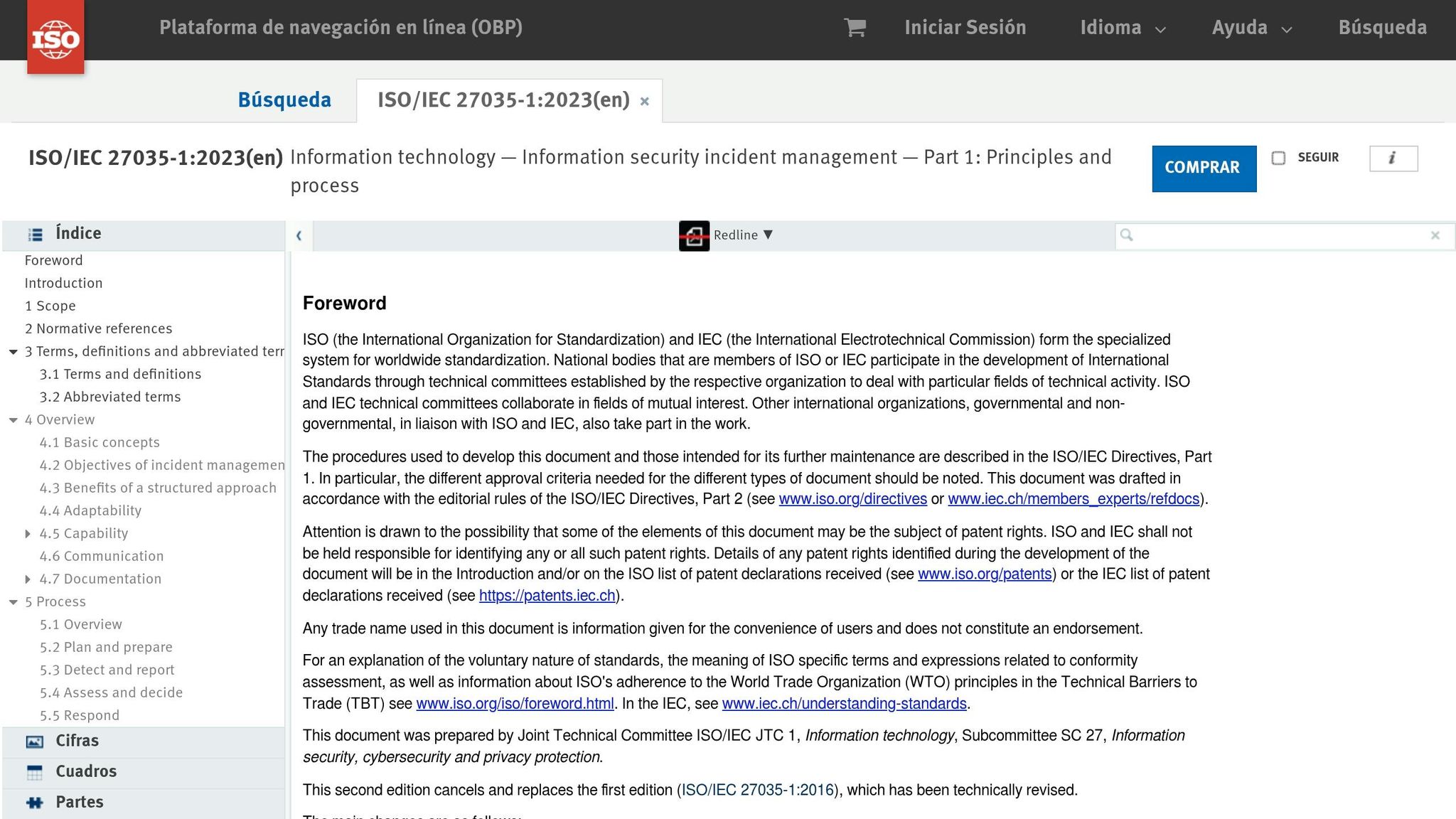The image size is (1456, 819).
Task: Collapse the 4 Overview section
Action: point(13,420)
